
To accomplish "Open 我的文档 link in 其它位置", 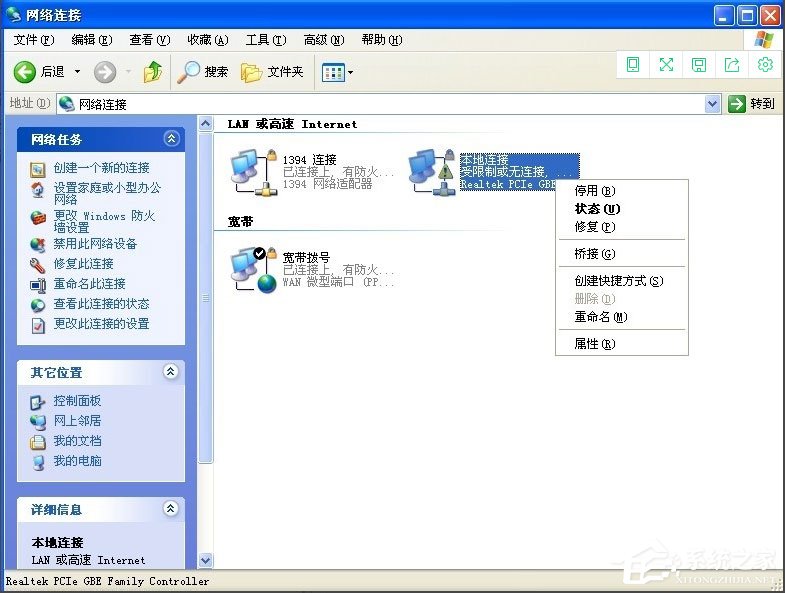I will pyautogui.click(x=78, y=441).
